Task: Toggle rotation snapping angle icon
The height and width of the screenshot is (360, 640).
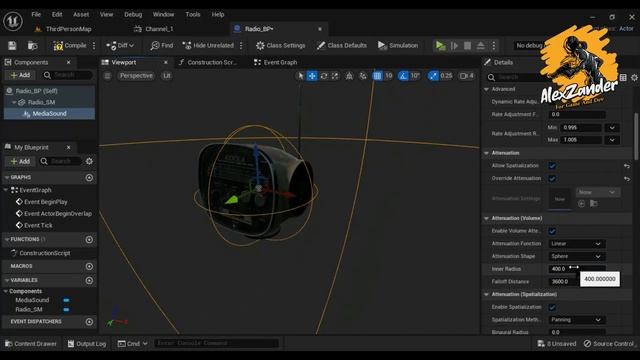Action: click(x=403, y=76)
